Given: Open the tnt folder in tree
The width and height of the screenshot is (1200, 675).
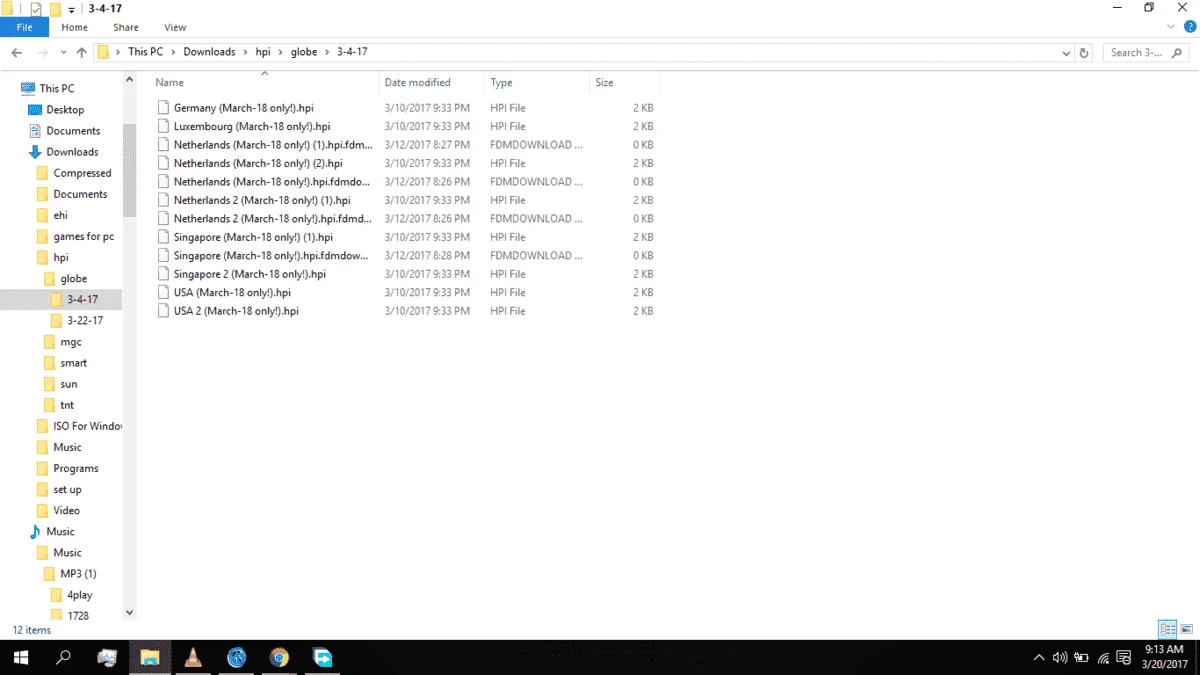Looking at the screenshot, I should pos(67,405).
